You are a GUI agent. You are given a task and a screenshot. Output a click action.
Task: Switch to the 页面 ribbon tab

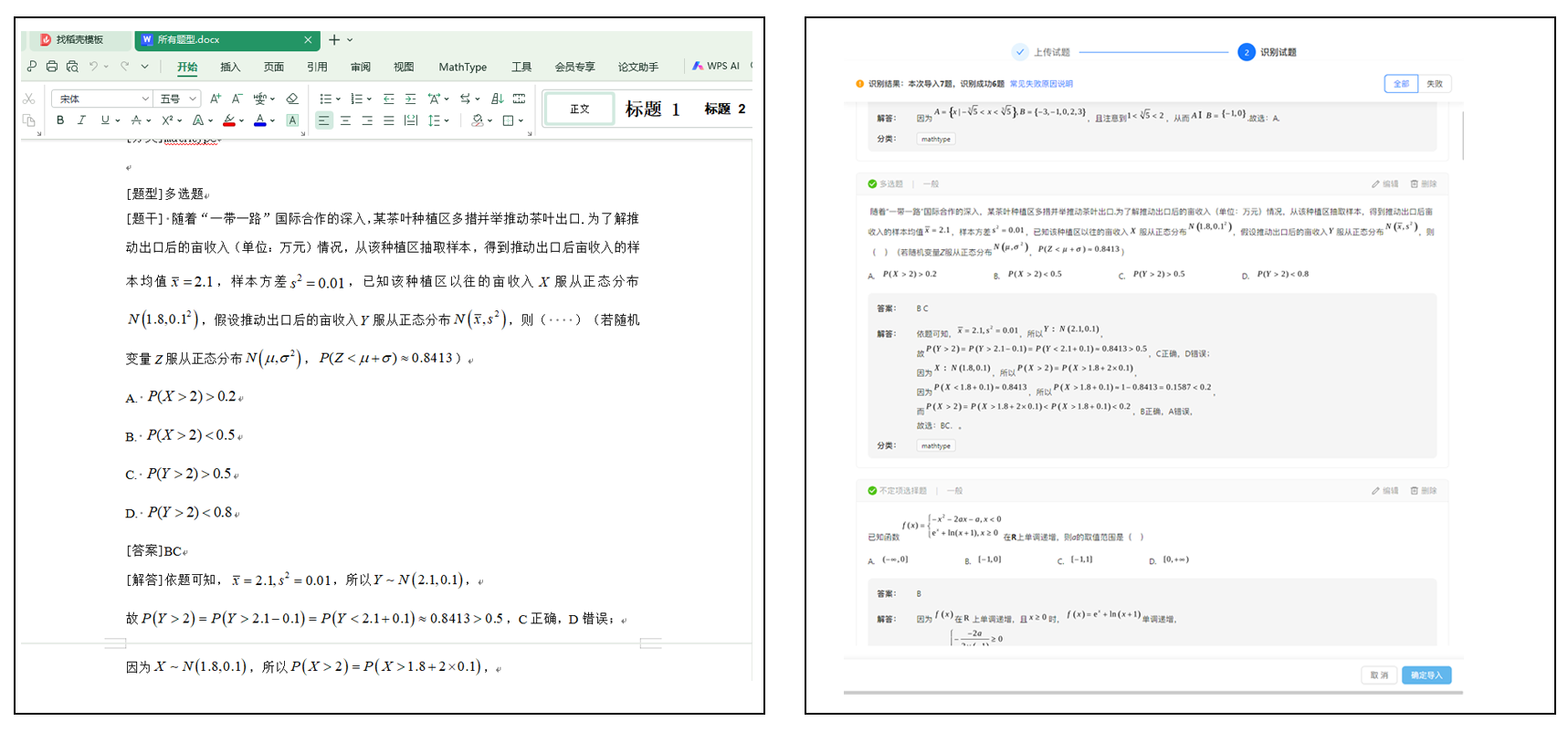click(x=274, y=67)
